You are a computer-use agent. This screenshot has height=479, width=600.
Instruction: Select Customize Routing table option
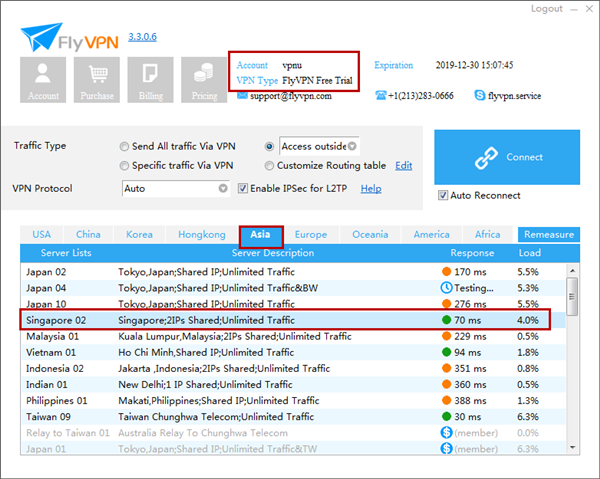pos(269,166)
